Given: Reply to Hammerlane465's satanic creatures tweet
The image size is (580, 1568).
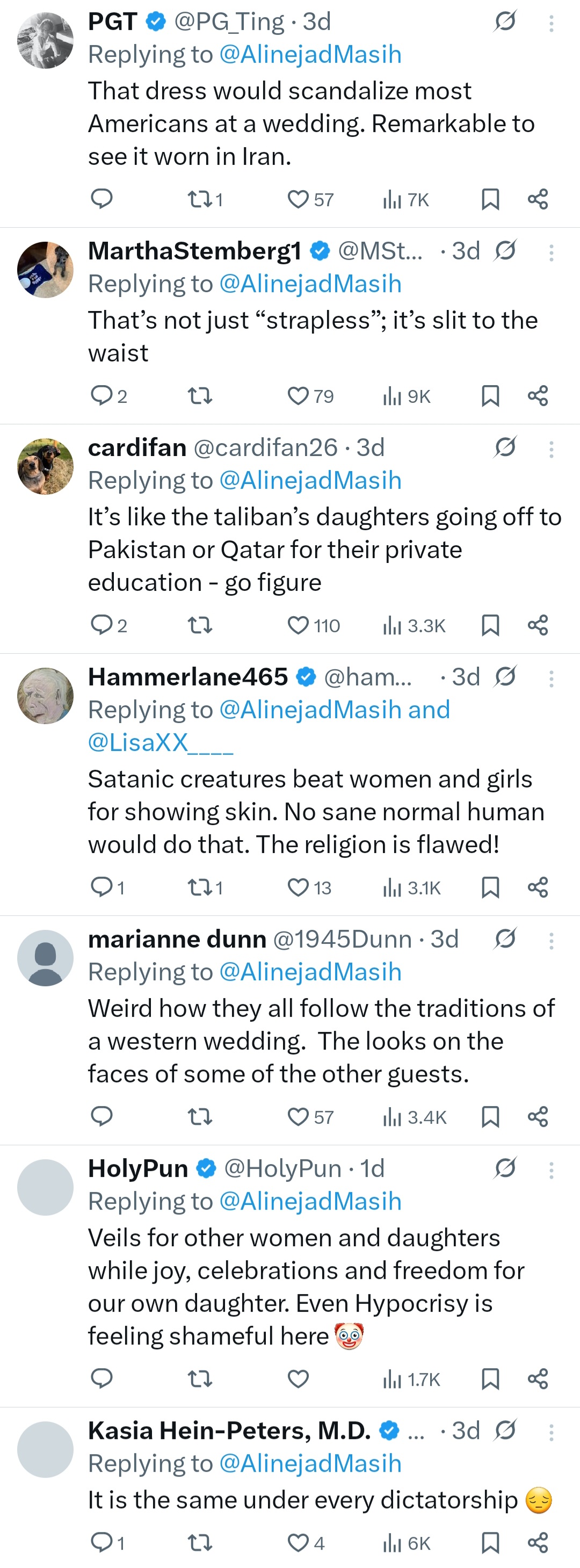Looking at the screenshot, I should (102, 887).
